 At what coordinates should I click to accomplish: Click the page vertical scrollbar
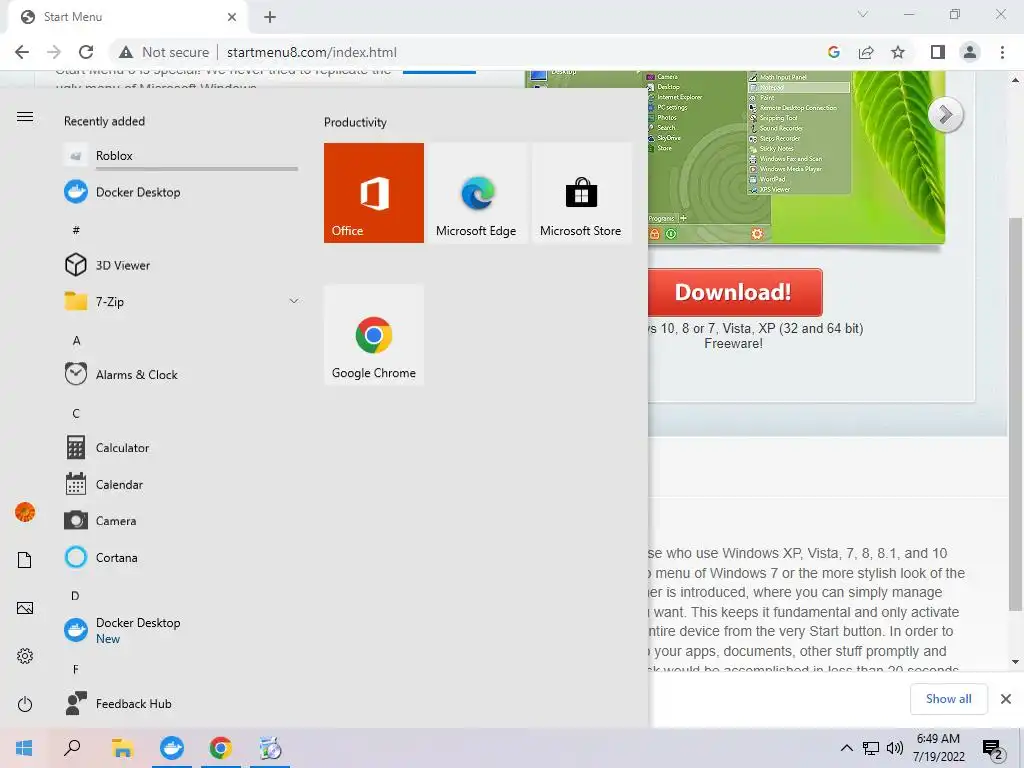pyautogui.click(x=1015, y=414)
